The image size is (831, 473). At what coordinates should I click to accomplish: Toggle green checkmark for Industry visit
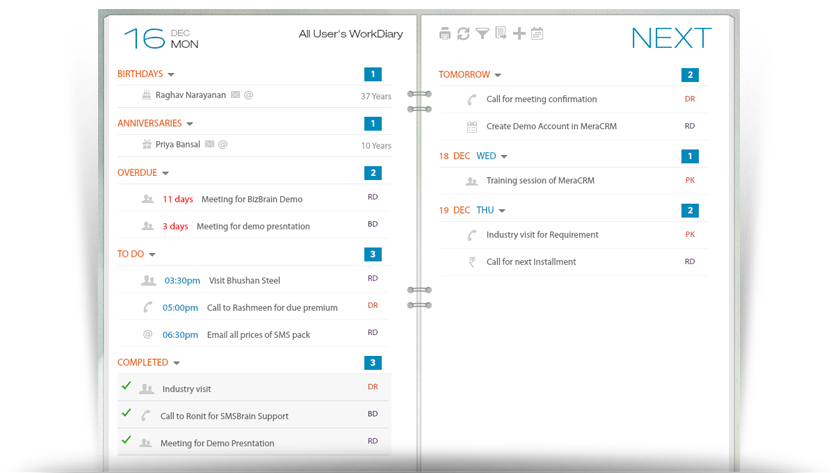(x=126, y=386)
